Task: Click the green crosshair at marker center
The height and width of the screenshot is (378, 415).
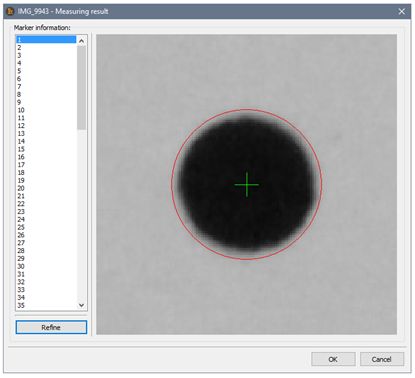Action: tap(247, 184)
